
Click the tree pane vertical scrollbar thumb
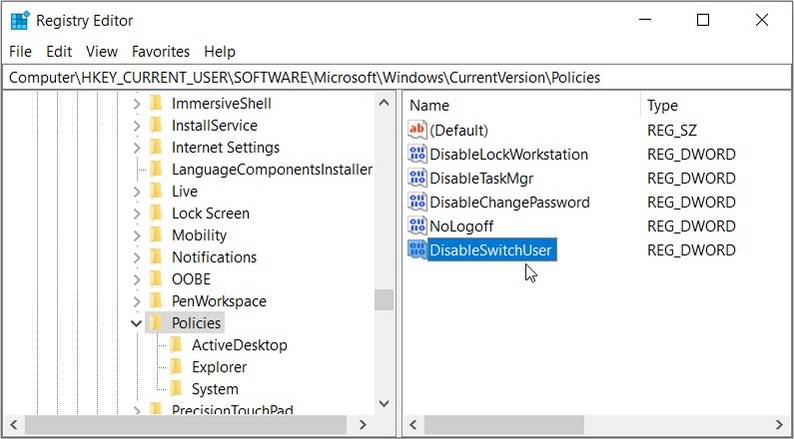[x=384, y=300]
